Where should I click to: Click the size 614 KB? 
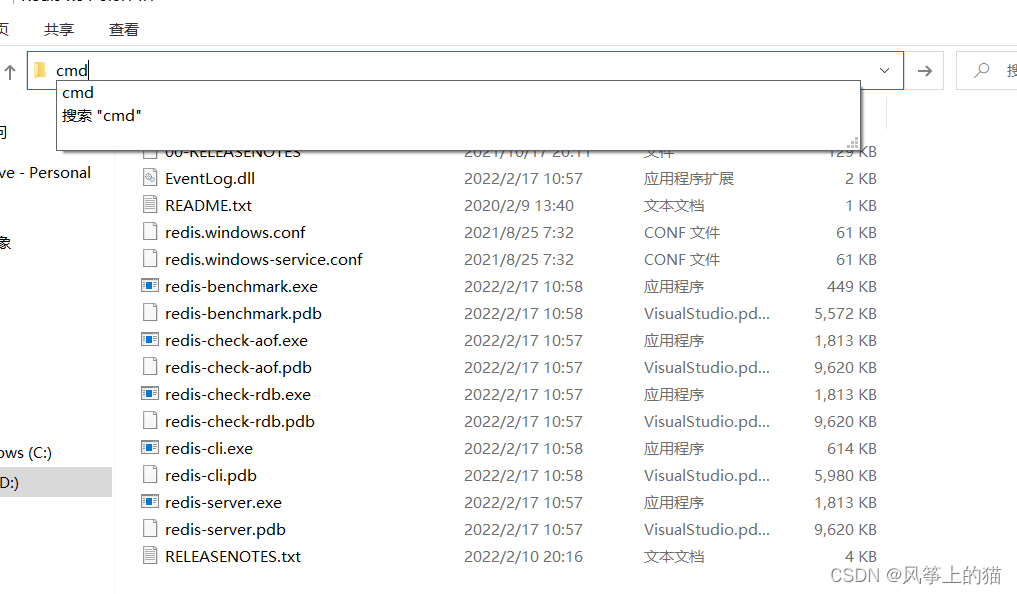(852, 449)
